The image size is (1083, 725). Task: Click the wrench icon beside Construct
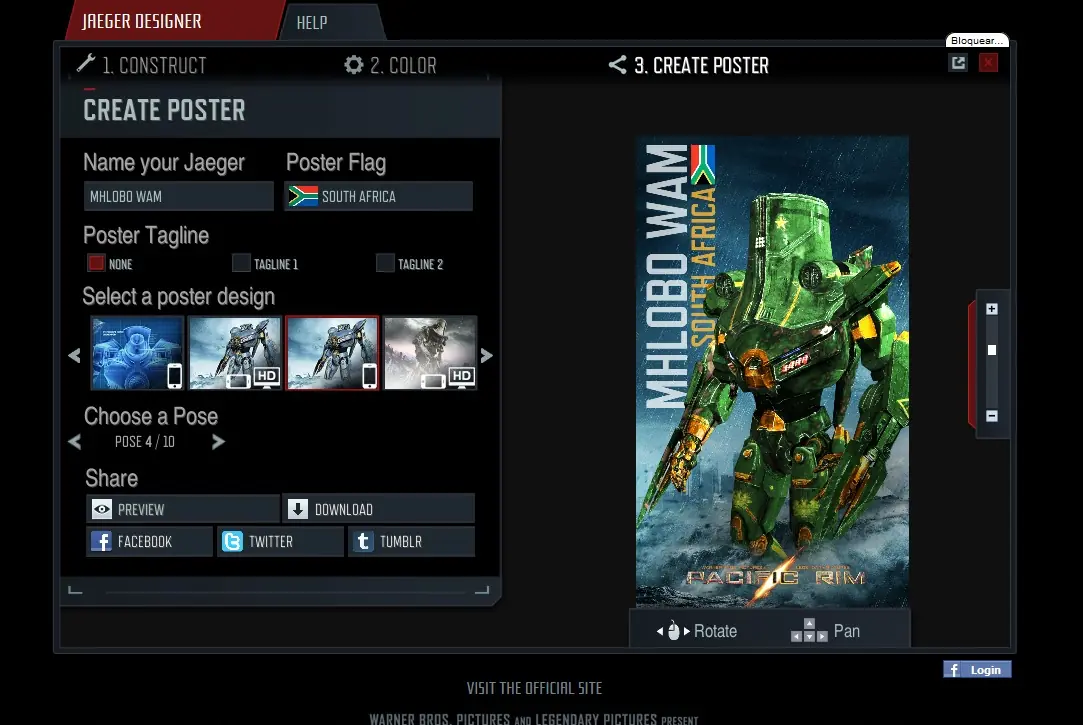tap(86, 64)
